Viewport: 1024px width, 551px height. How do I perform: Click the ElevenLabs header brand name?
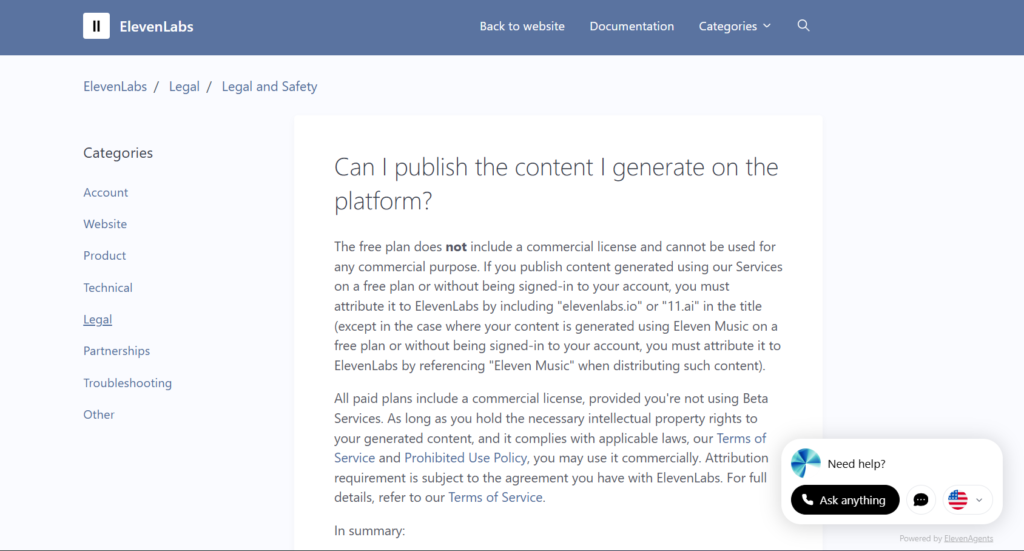[156, 27]
